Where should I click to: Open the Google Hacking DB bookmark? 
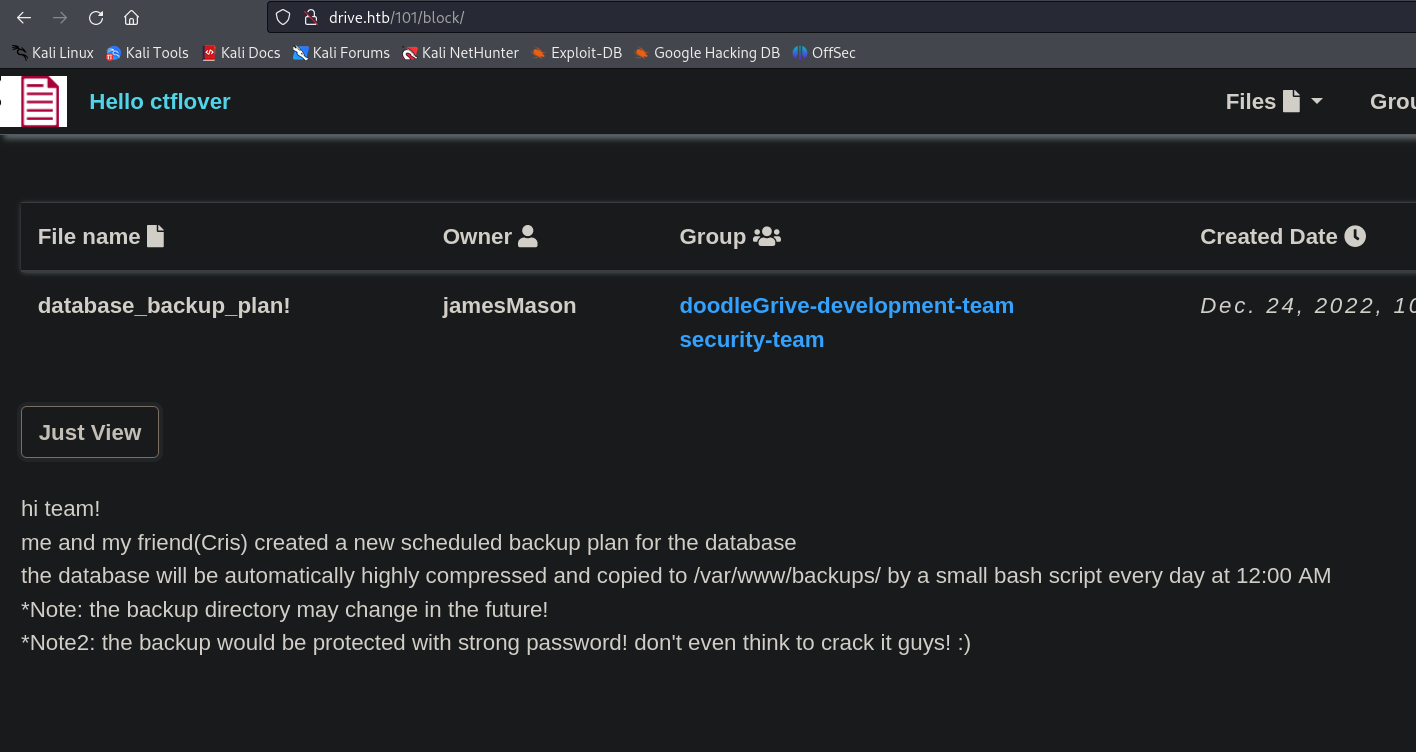pyautogui.click(x=707, y=53)
